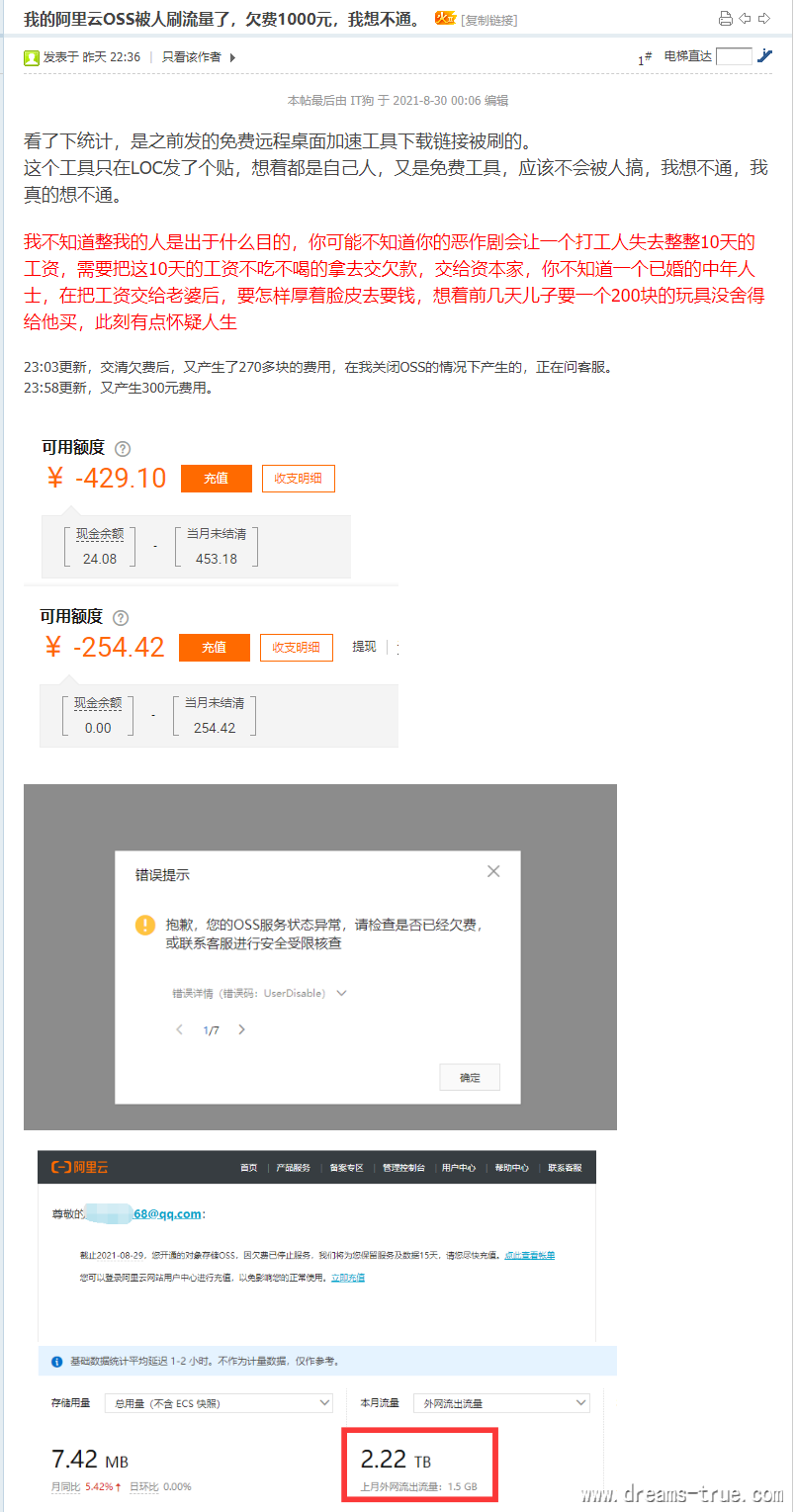Click the first orange 充值 button
The image size is (796, 1512).
click(217, 479)
